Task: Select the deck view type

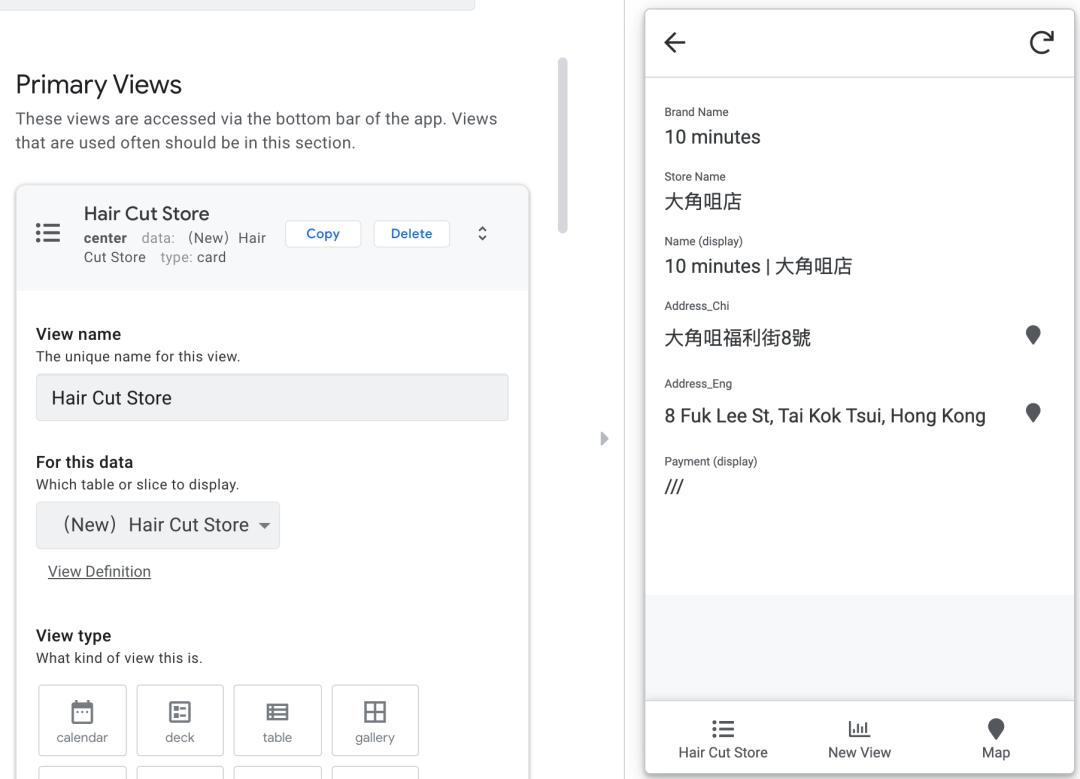Action: click(x=180, y=720)
